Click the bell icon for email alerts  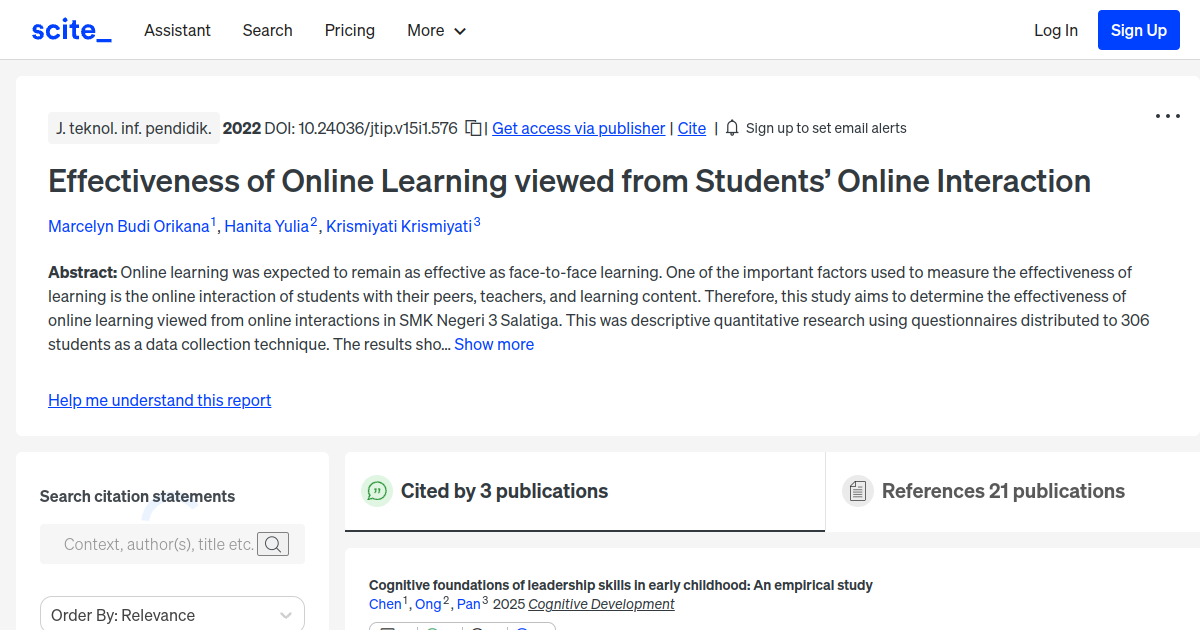(731, 128)
